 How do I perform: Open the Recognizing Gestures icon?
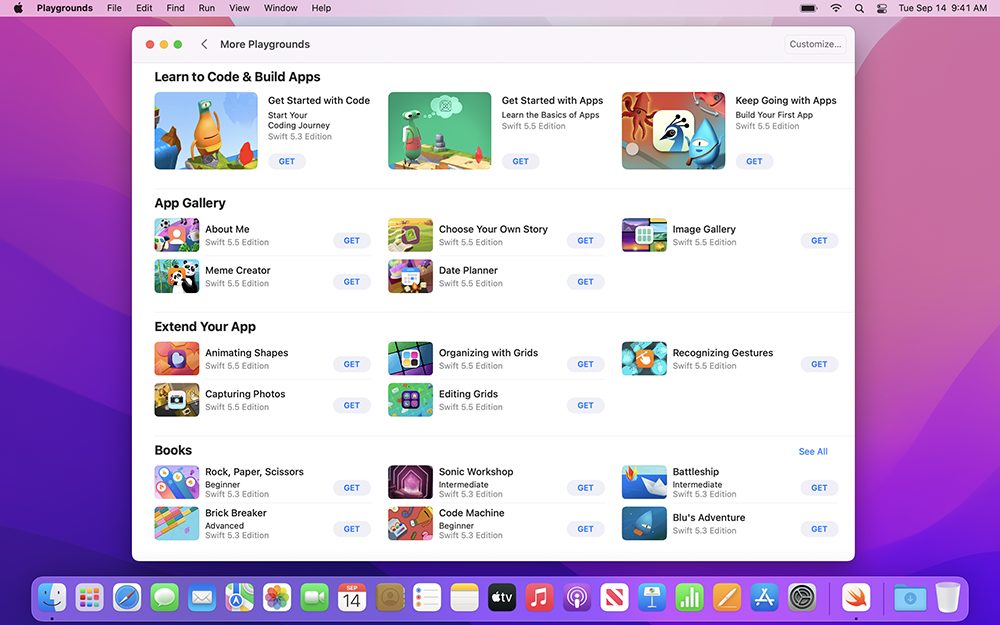click(x=644, y=359)
